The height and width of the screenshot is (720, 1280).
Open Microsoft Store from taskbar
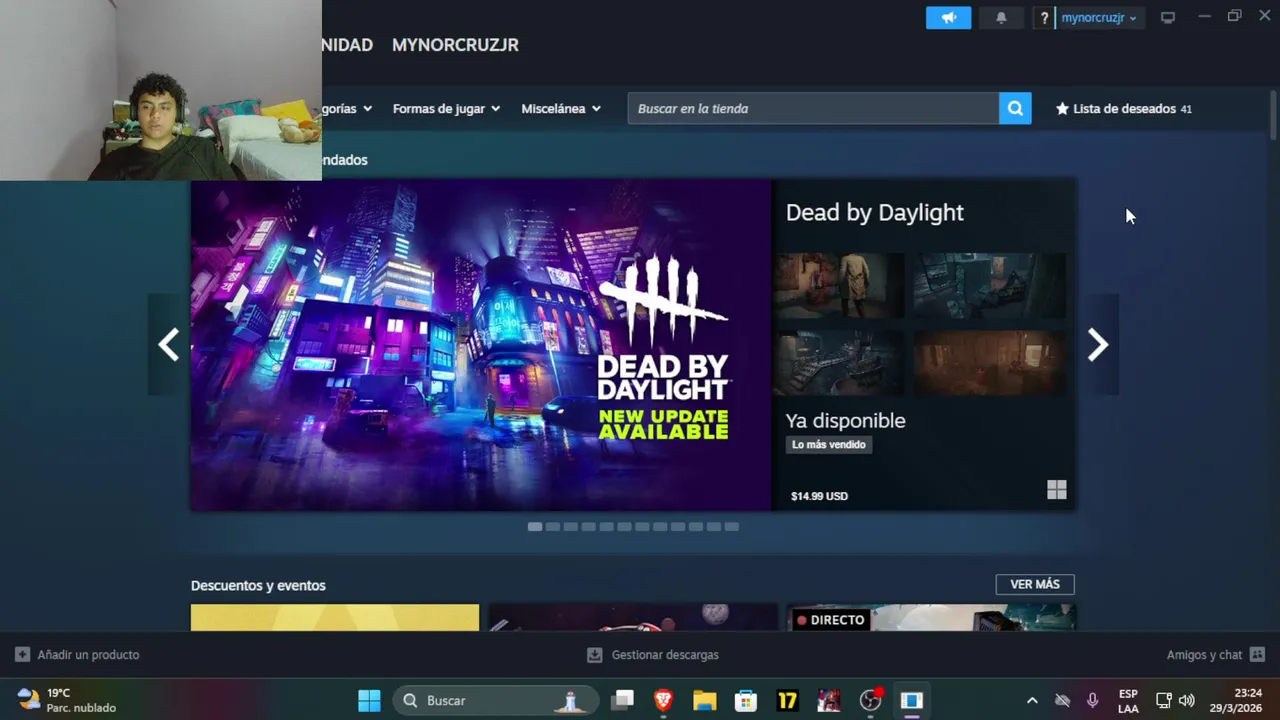(746, 700)
